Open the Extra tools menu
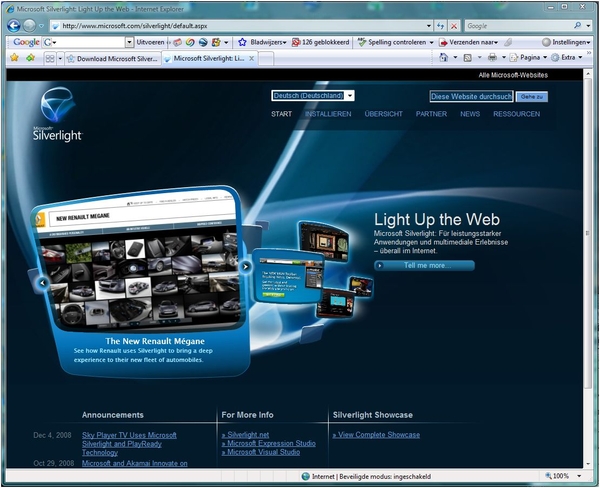The height and width of the screenshot is (488, 600). (567, 57)
